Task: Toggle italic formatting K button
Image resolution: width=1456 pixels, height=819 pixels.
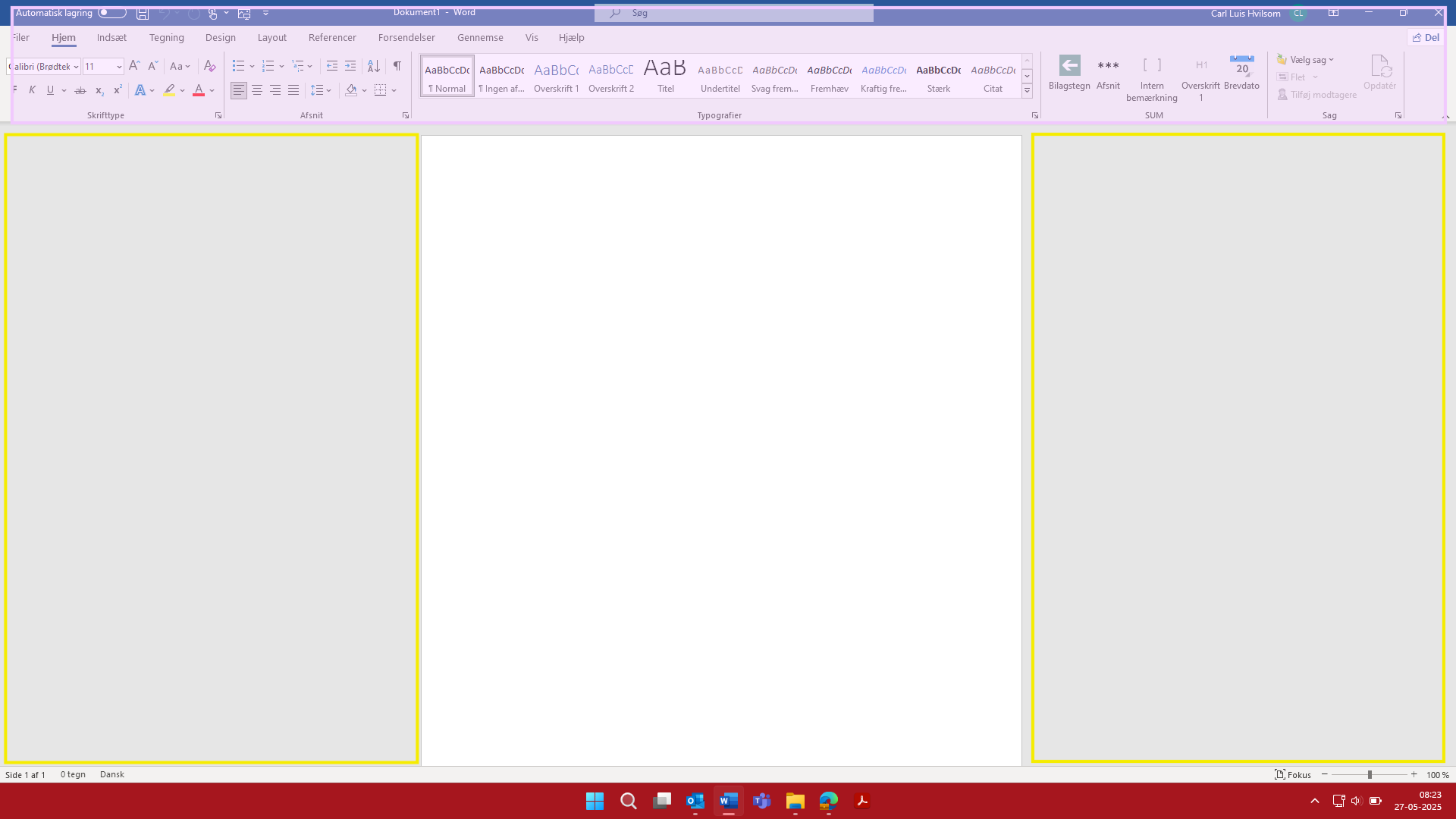Action: click(32, 90)
